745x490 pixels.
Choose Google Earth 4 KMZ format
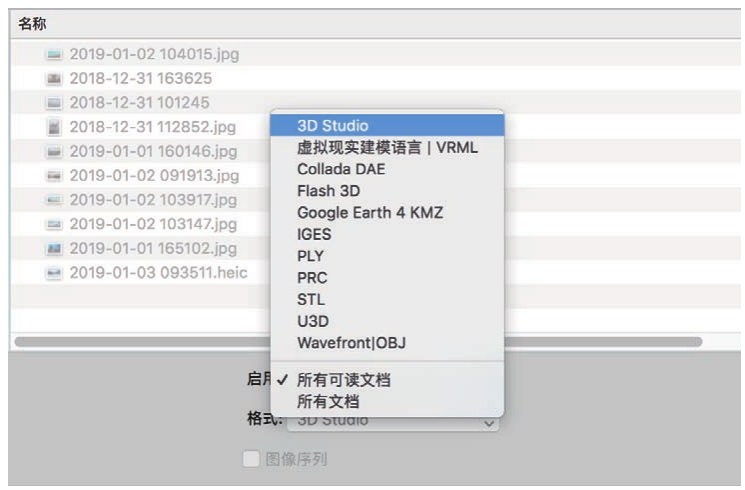[387, 212]
